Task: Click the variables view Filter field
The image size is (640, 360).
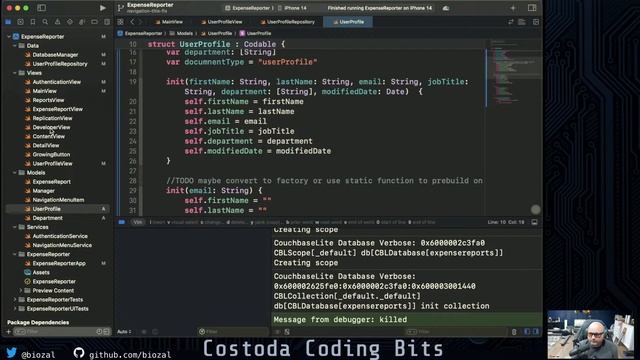Action: (233, 332)
